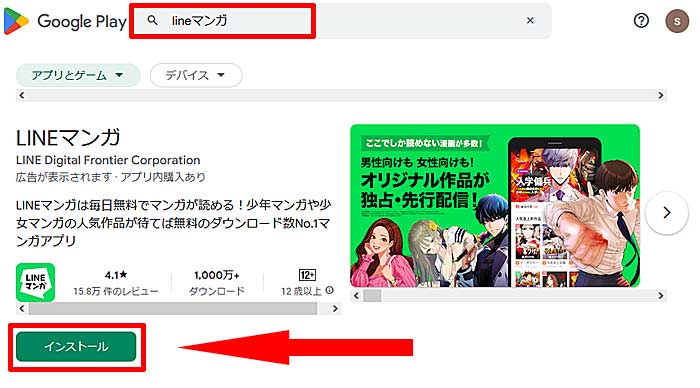Click the LINEマンガ app icon

(x=36, y=282)
